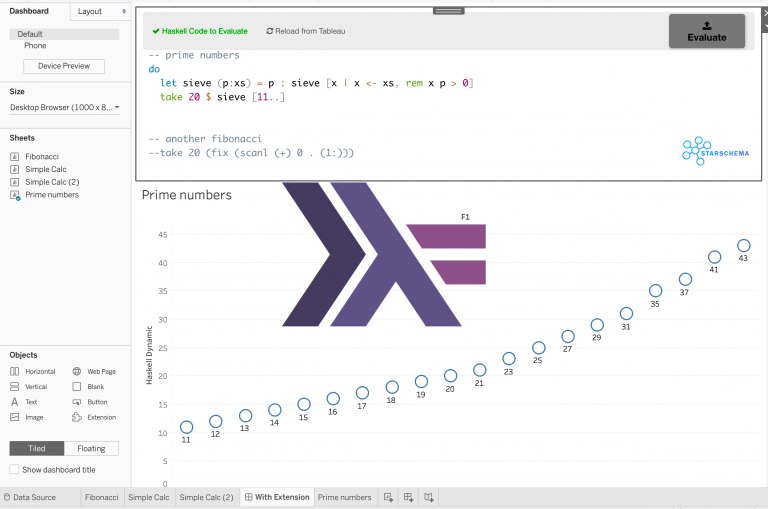Pick the Text object icon
The height and width of the screenshot is (509, 768).
(15, 402)
